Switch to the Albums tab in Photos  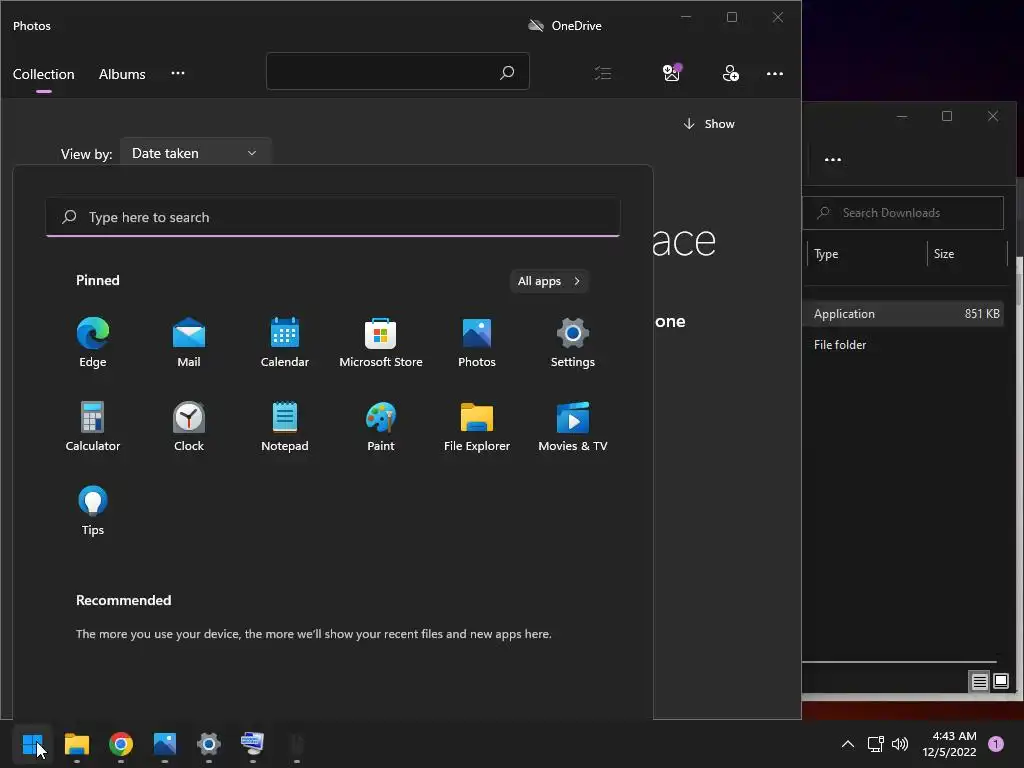(x=122, y=74)
